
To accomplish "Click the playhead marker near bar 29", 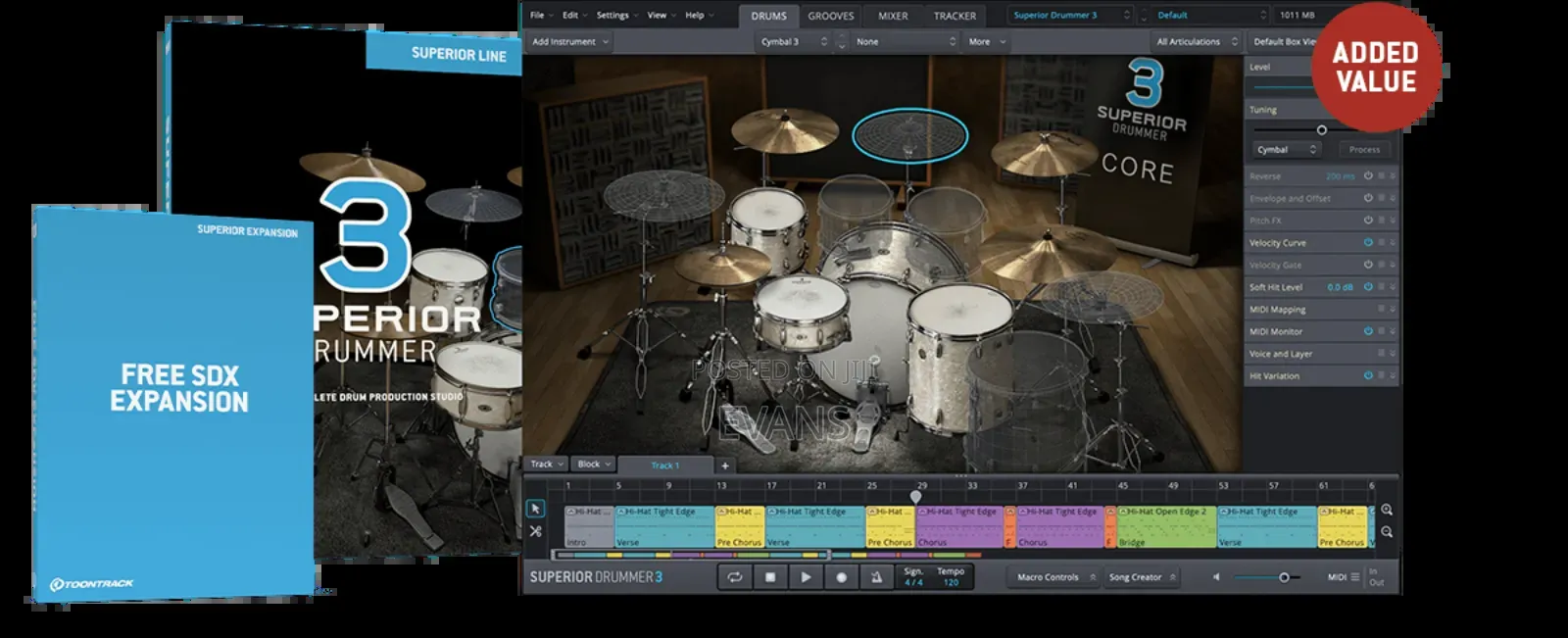I will tap(915, 496).
